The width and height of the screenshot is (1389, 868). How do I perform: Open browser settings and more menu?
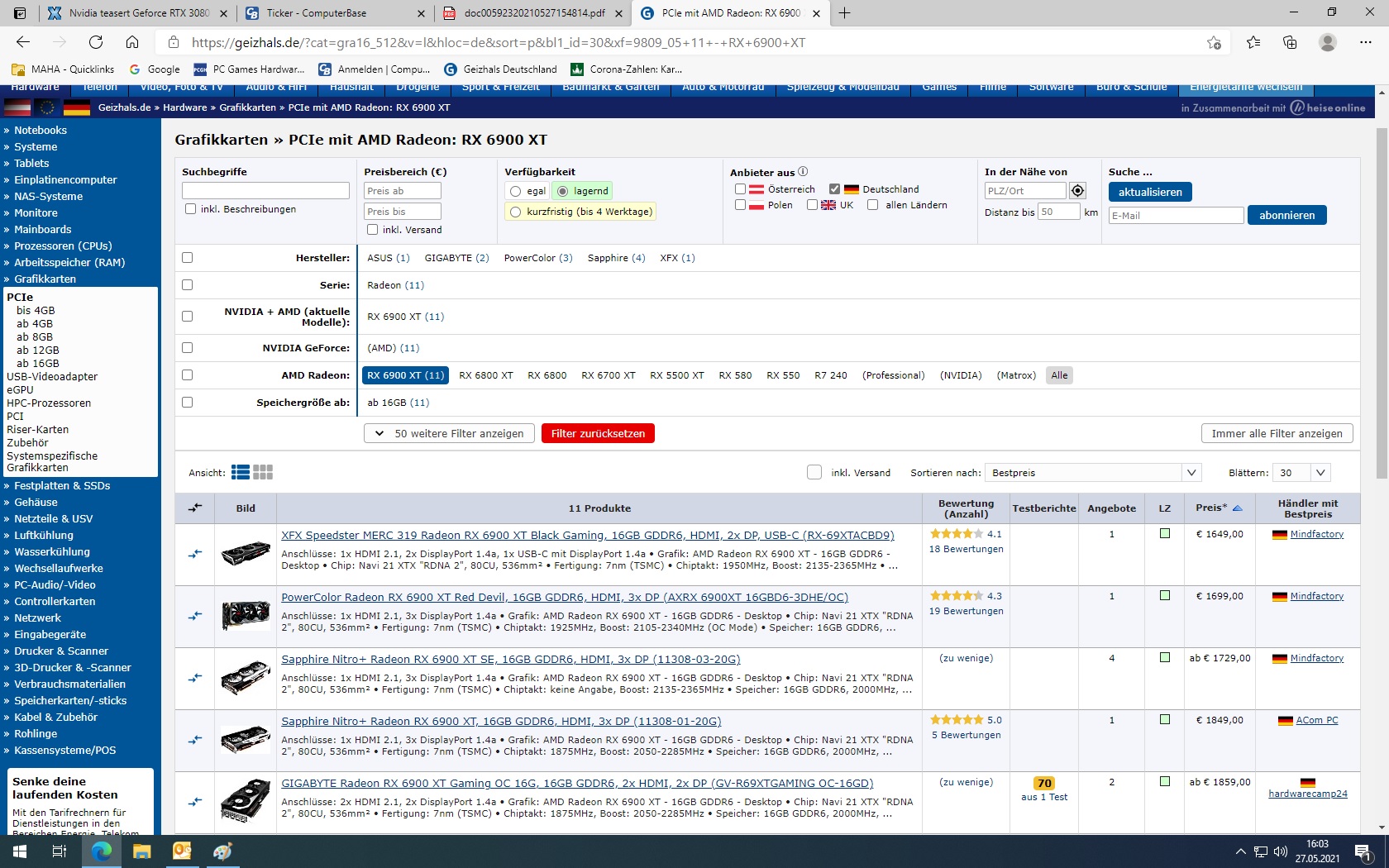[1366, 42]
